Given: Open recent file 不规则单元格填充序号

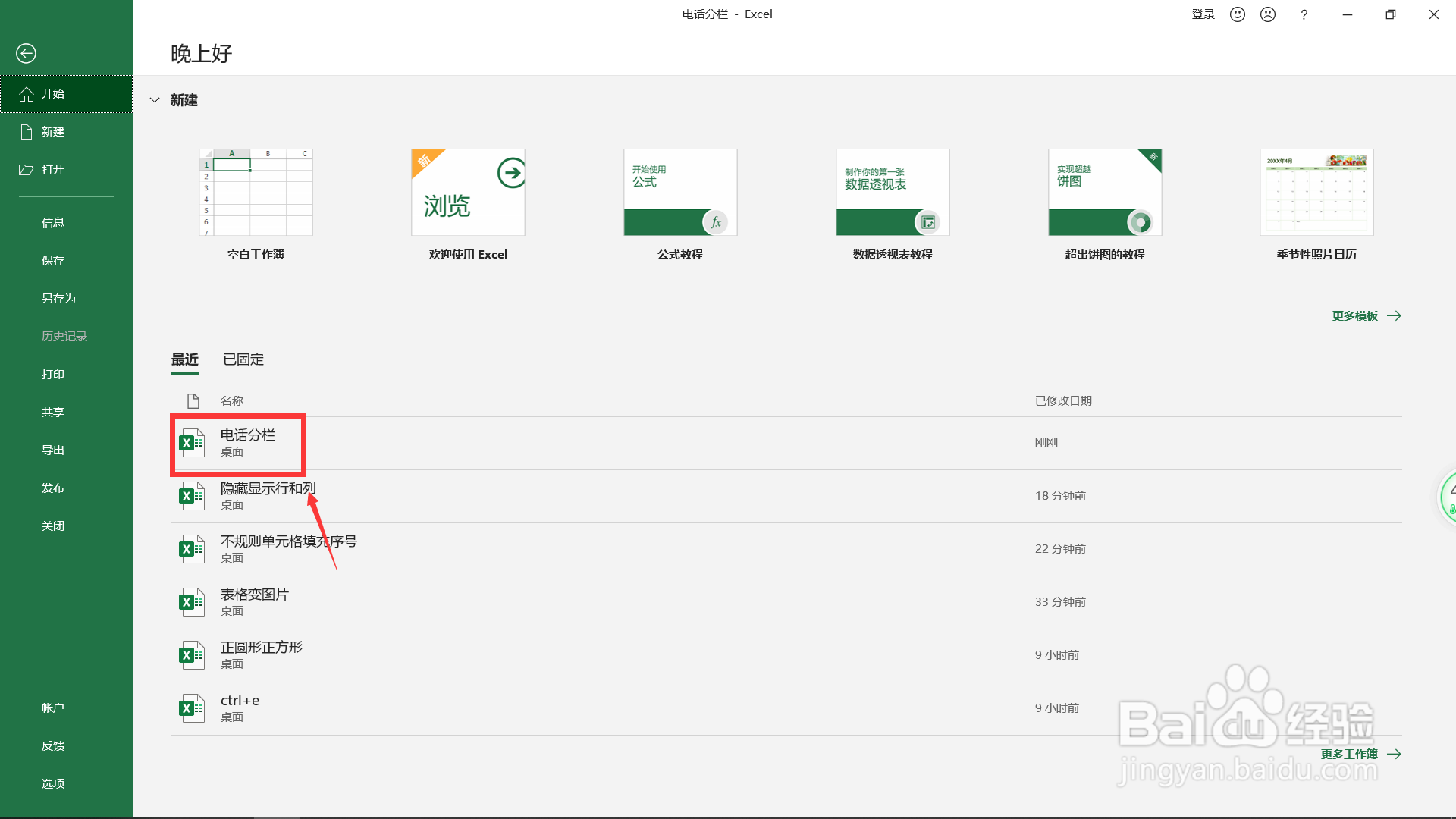Looking at the screenshot, I should [x=786, y=549].
